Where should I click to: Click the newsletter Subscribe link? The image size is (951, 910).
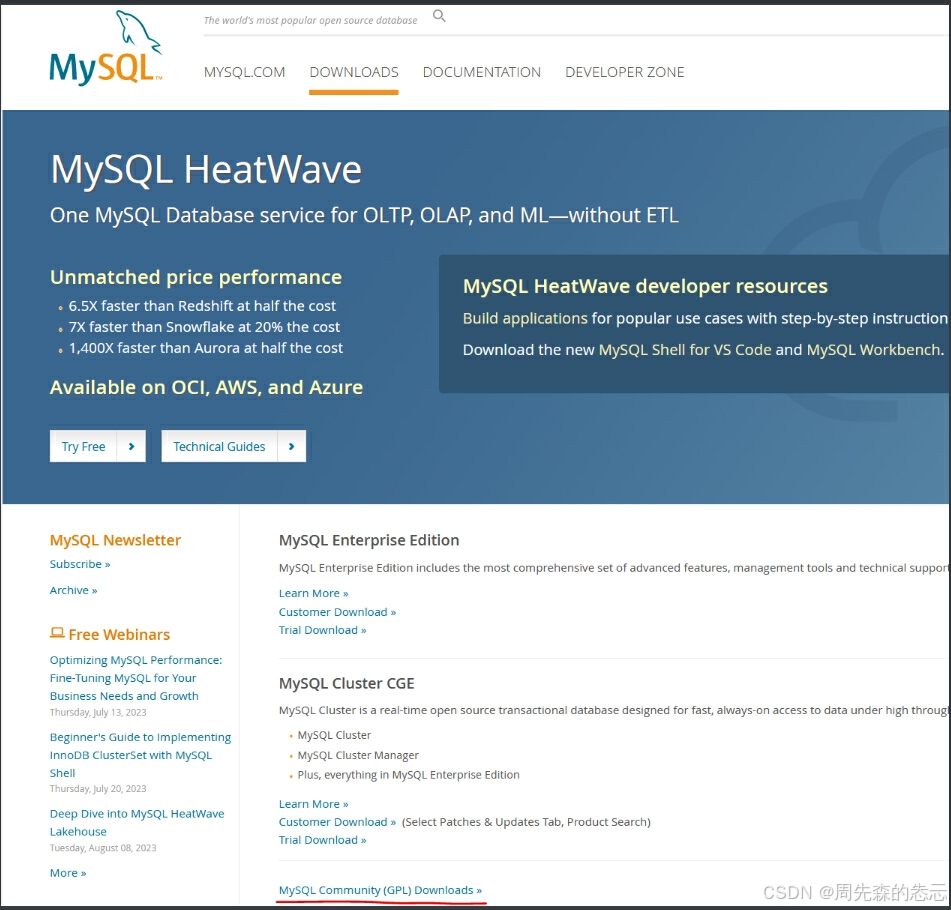[x=80, y=564]
